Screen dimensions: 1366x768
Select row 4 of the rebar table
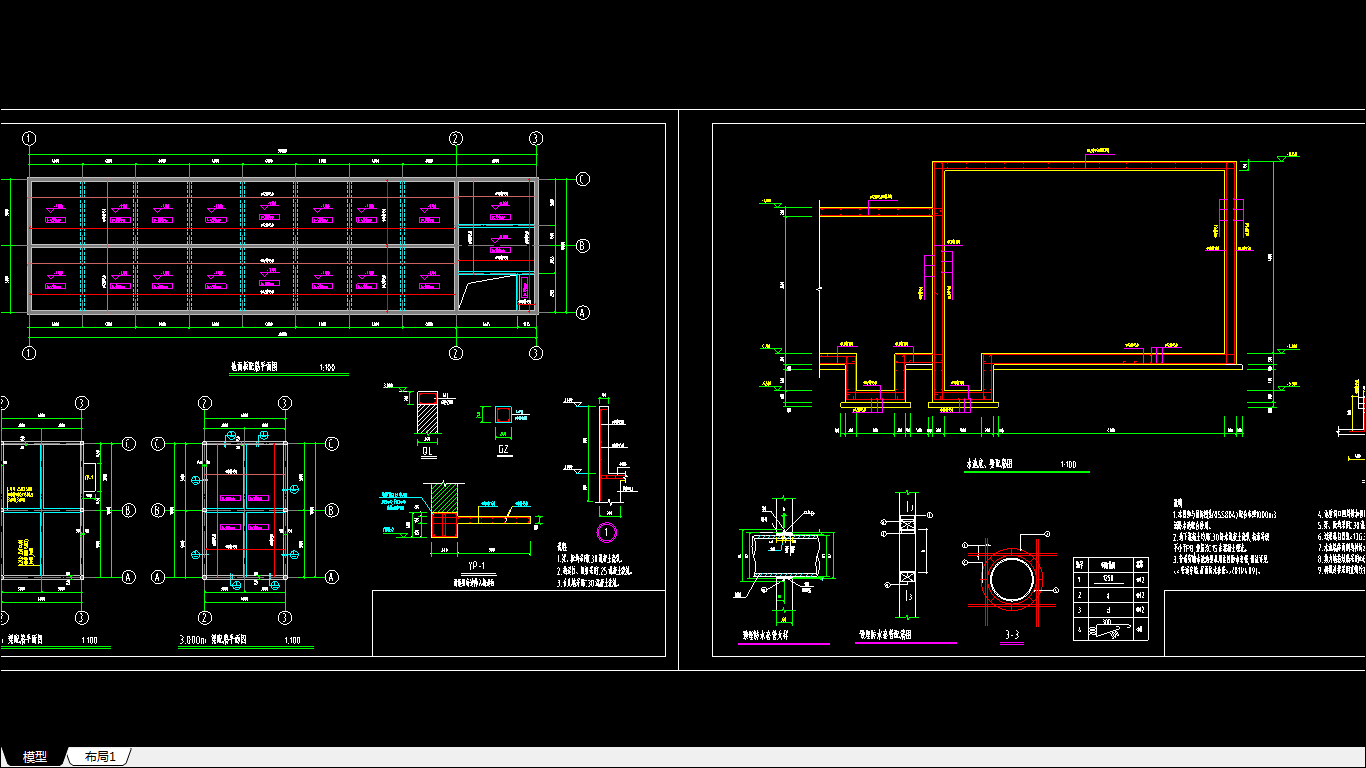pos(1111,631)
